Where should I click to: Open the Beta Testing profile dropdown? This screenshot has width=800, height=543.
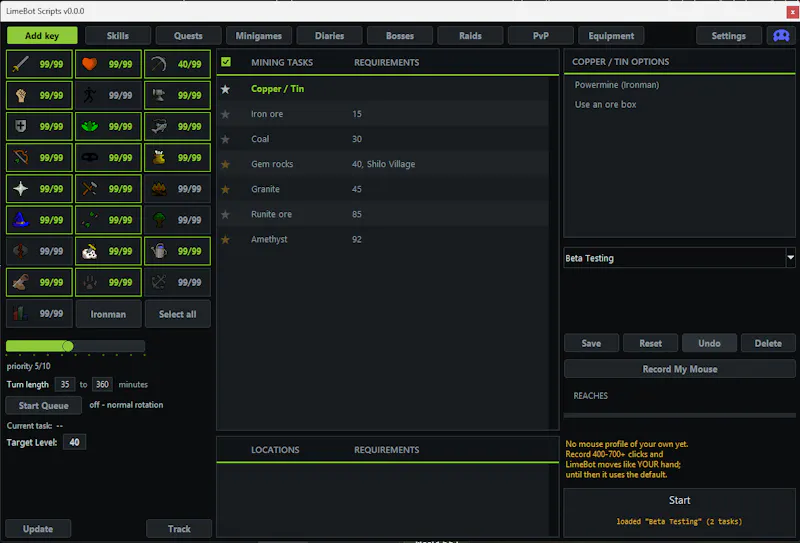(790, 258)
